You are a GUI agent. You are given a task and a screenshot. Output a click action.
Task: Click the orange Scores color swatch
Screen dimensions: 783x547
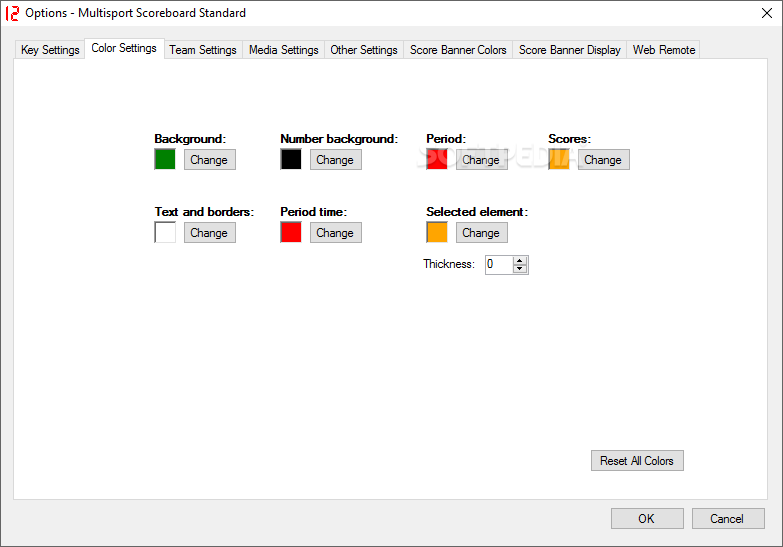coord(559,159)
